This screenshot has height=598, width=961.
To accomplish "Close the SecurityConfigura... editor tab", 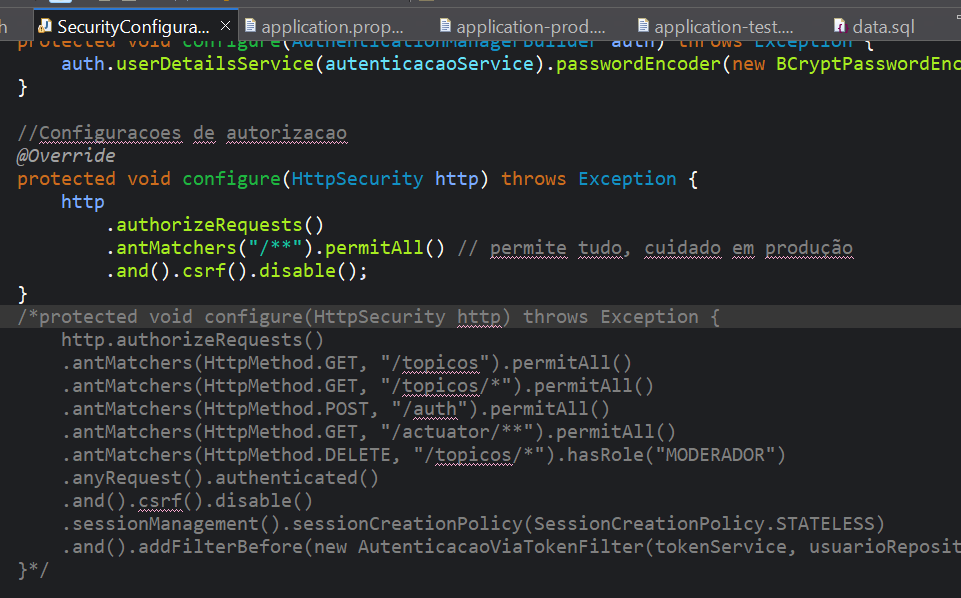I will pos(226,26).
